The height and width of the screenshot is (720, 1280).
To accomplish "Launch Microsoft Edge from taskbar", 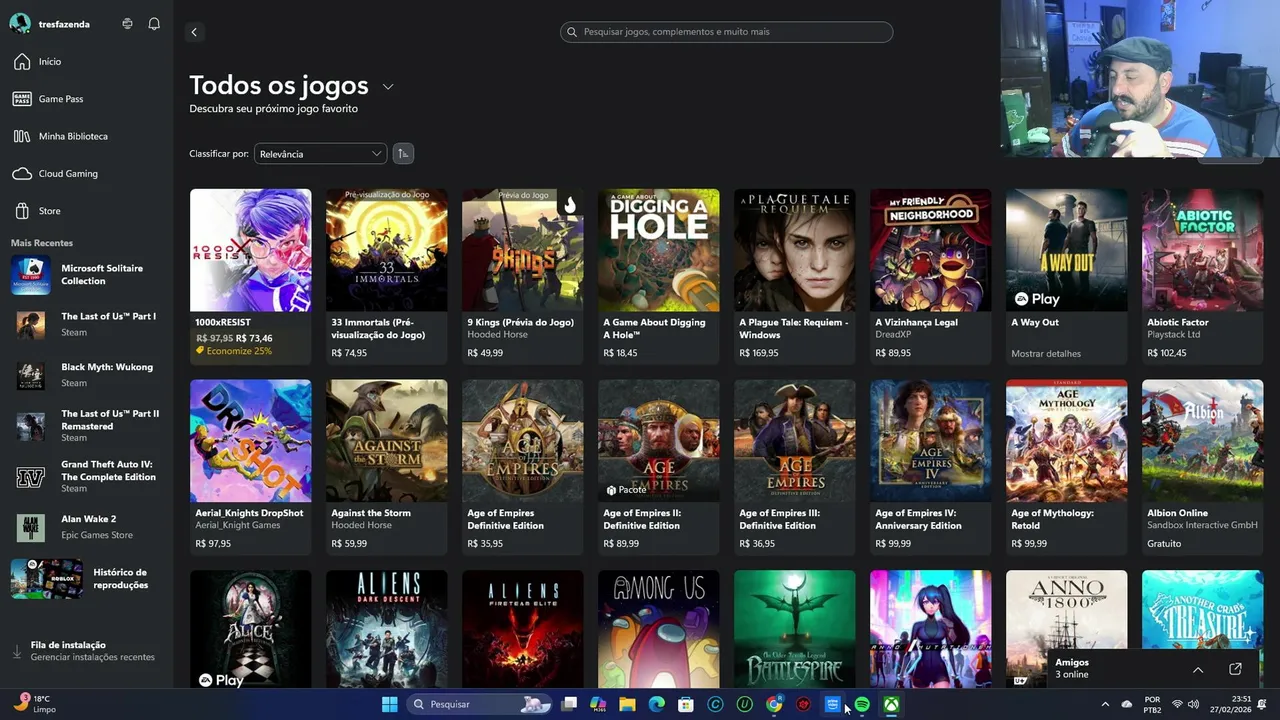I will tap(657, 704).
